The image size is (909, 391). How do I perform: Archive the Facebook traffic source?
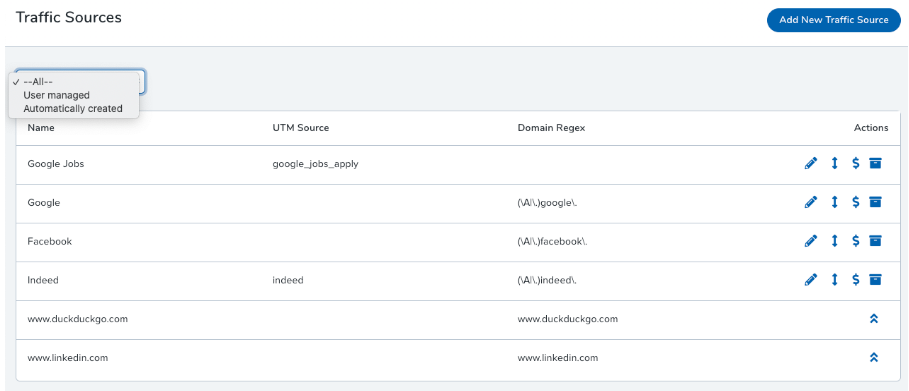tap(875, 241)
